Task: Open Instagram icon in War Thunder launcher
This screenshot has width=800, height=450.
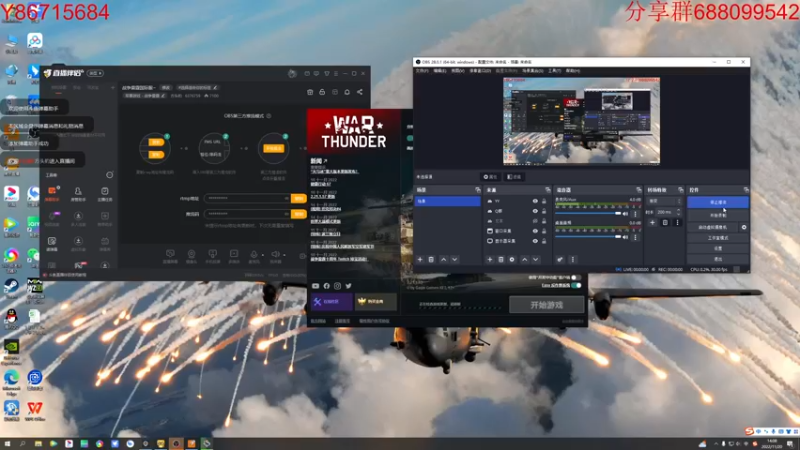Action: 337,286
